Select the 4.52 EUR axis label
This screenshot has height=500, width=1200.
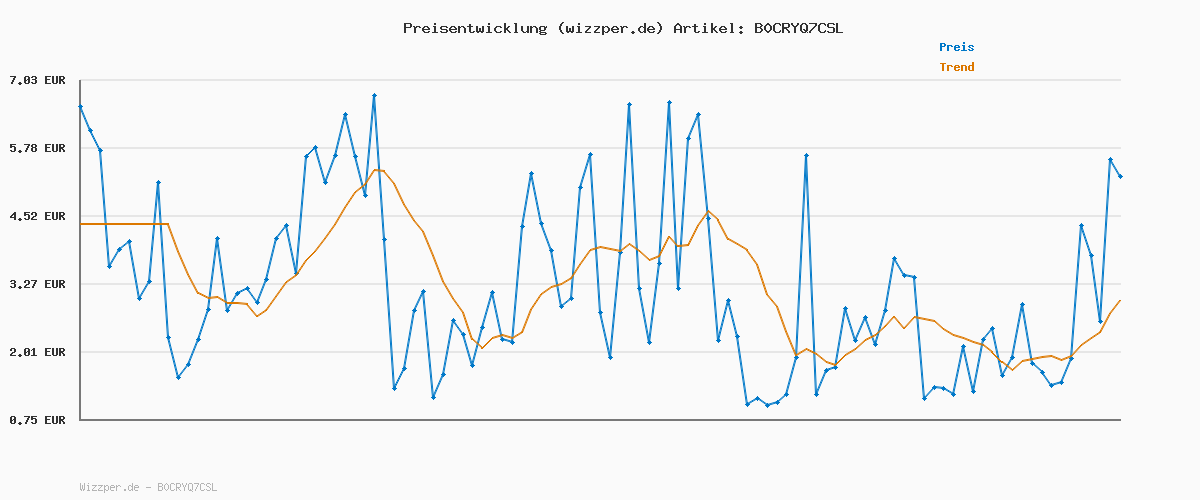point(37,216)
